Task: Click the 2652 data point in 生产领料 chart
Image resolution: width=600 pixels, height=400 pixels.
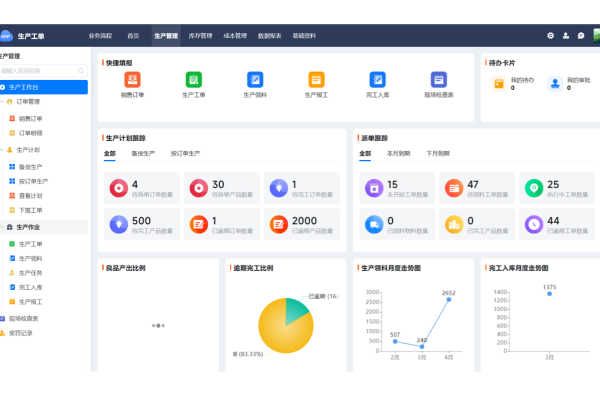Action: coord(449,299)
